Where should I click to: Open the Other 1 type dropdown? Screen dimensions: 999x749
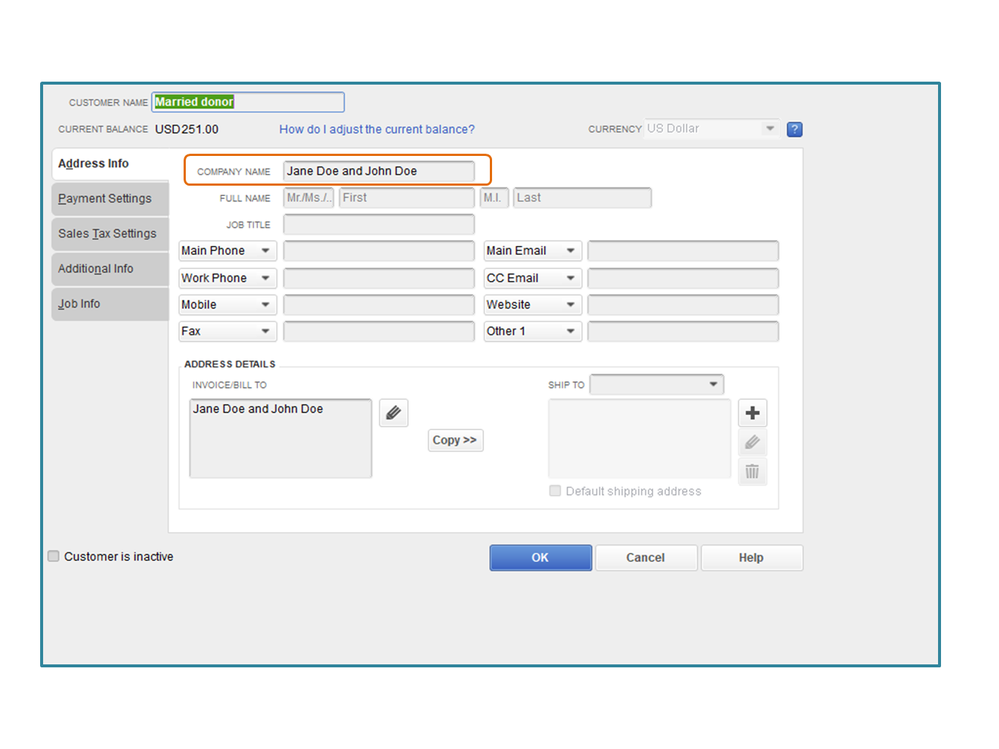tap(532, 331)
